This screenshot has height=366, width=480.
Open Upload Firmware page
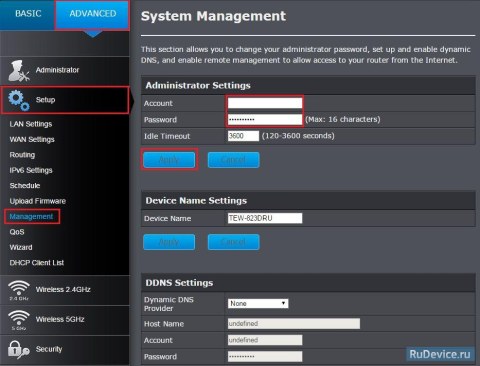38,201
